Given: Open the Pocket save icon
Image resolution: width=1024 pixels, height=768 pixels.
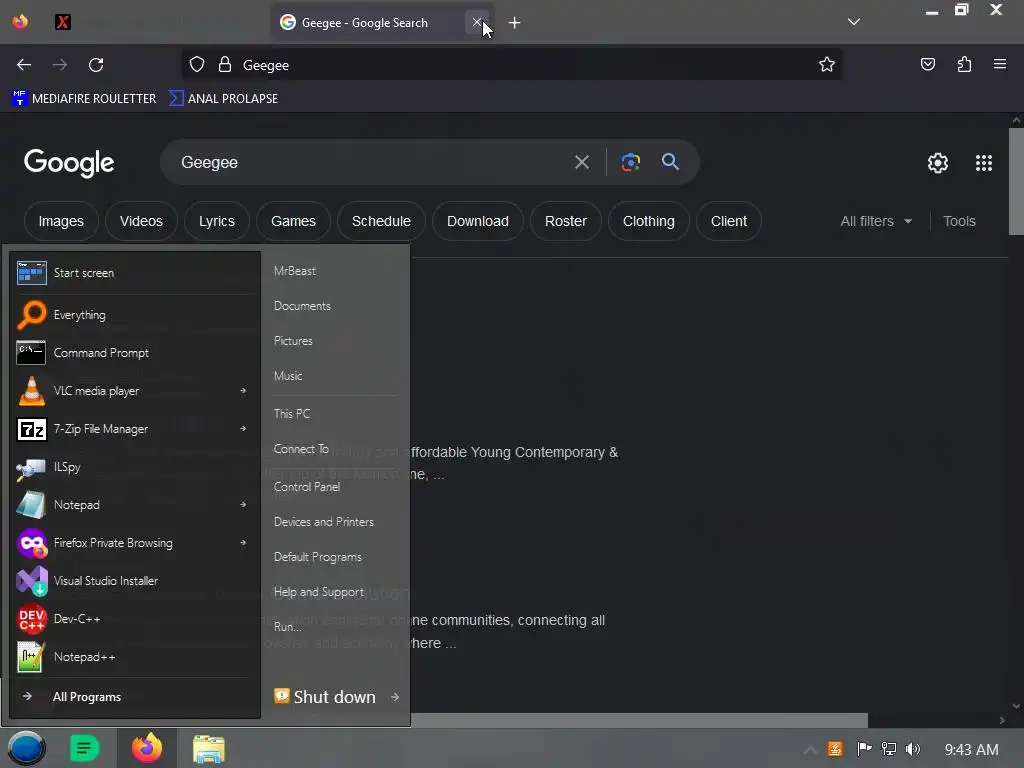Looking at the screenshot, I should (927, 64).
